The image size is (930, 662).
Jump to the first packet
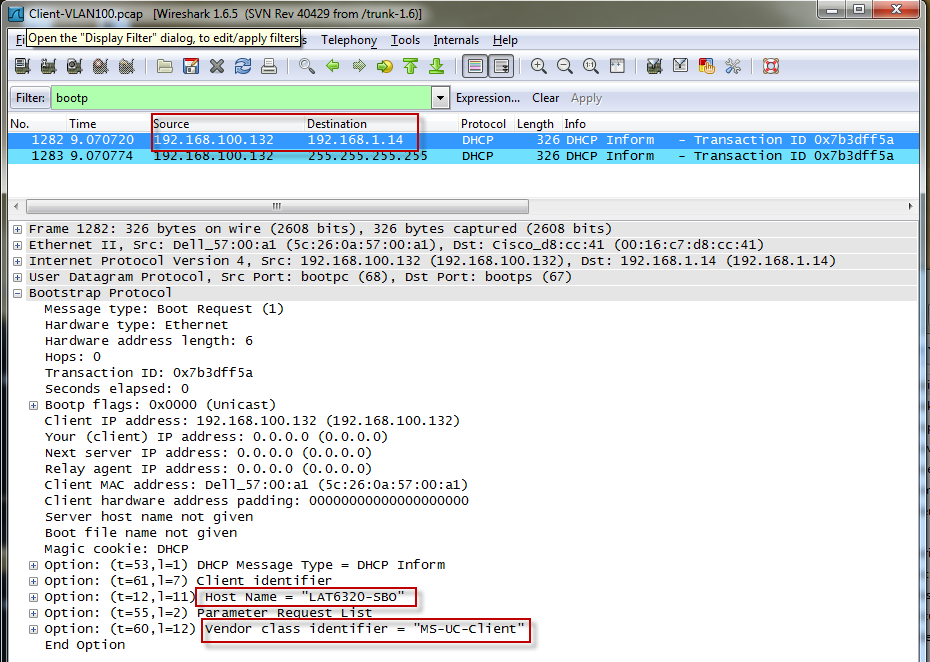[410, 66]
